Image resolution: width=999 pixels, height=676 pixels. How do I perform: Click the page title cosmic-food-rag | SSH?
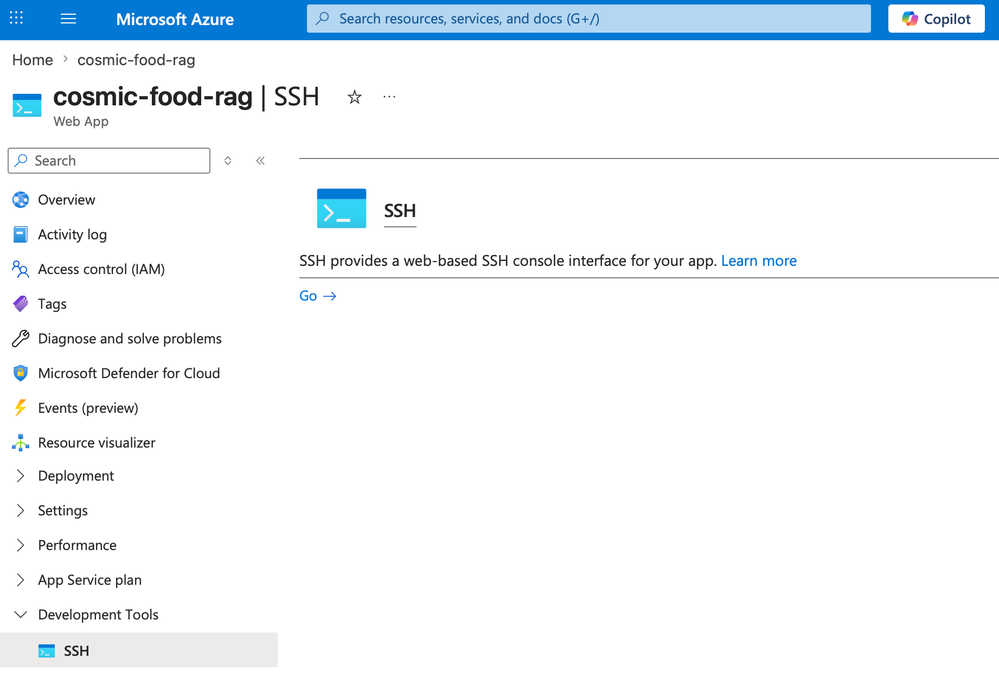[186, 97]
